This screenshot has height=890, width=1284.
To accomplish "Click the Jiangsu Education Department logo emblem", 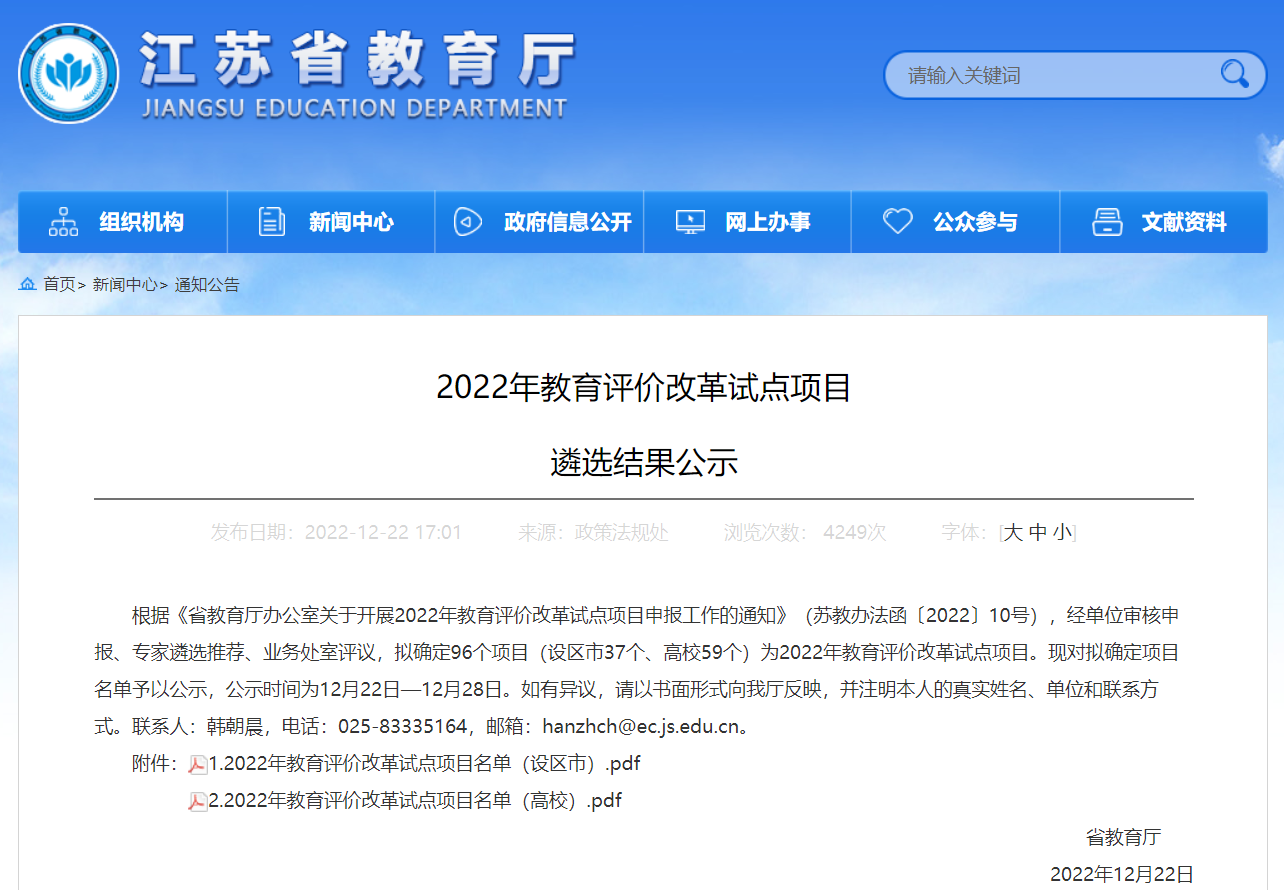I will (68, 73).
